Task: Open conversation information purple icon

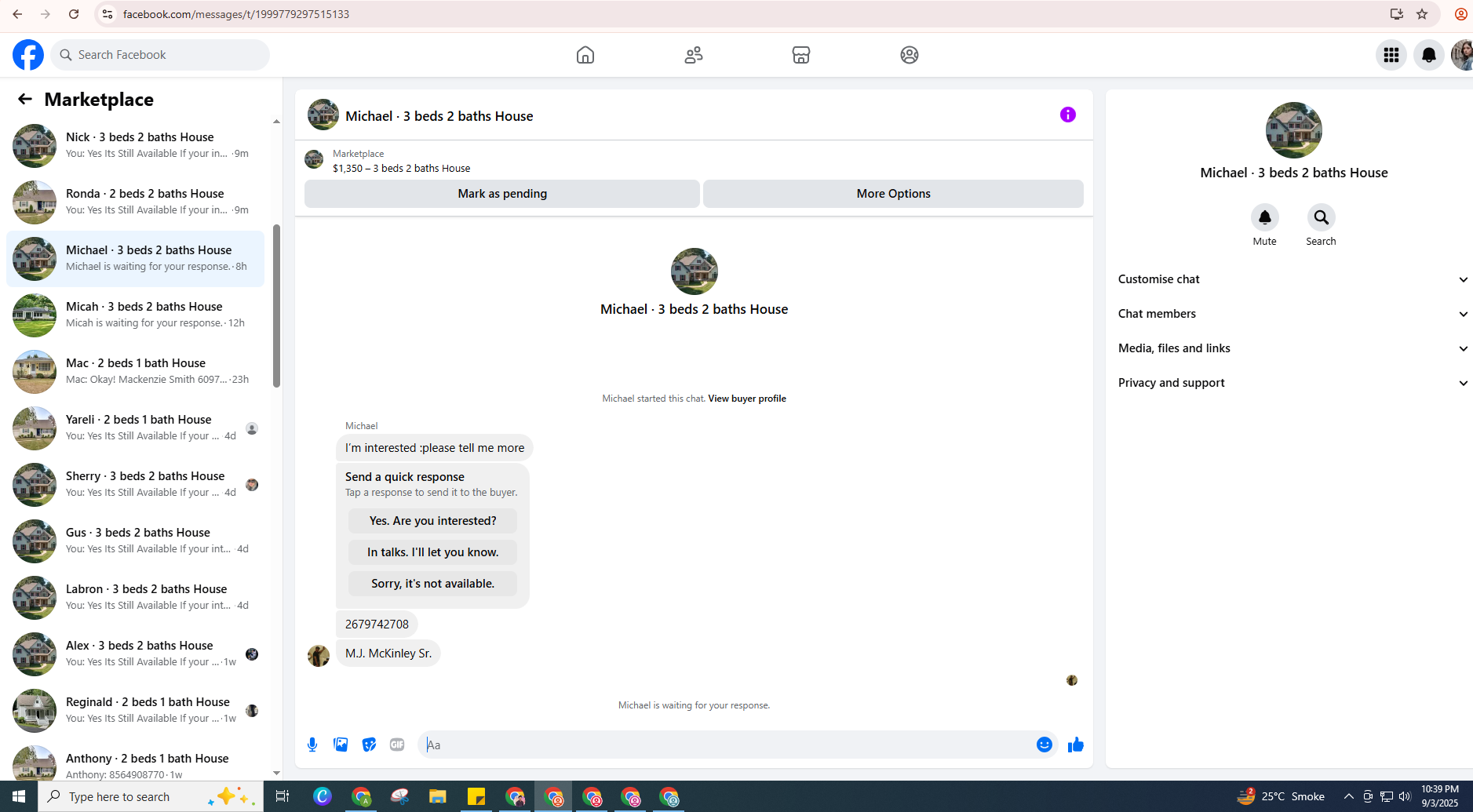Action: coord(1068,115)
